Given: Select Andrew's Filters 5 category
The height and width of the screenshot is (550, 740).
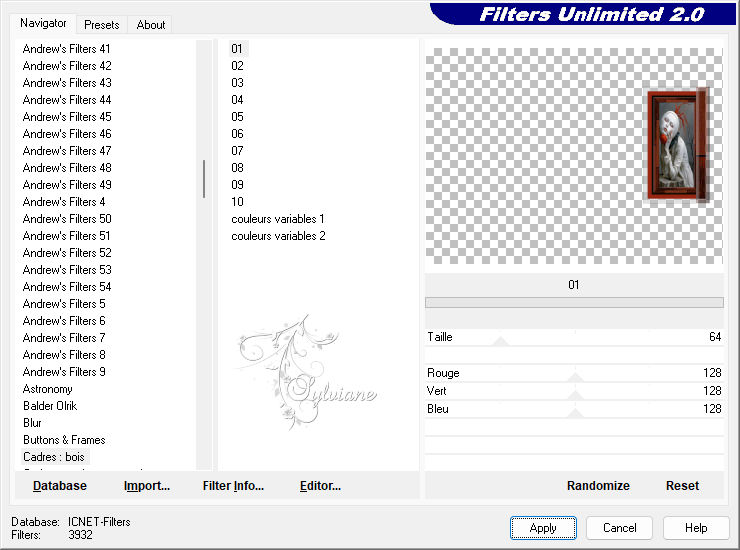Looking at the screenshot, I should click(64, 304).
